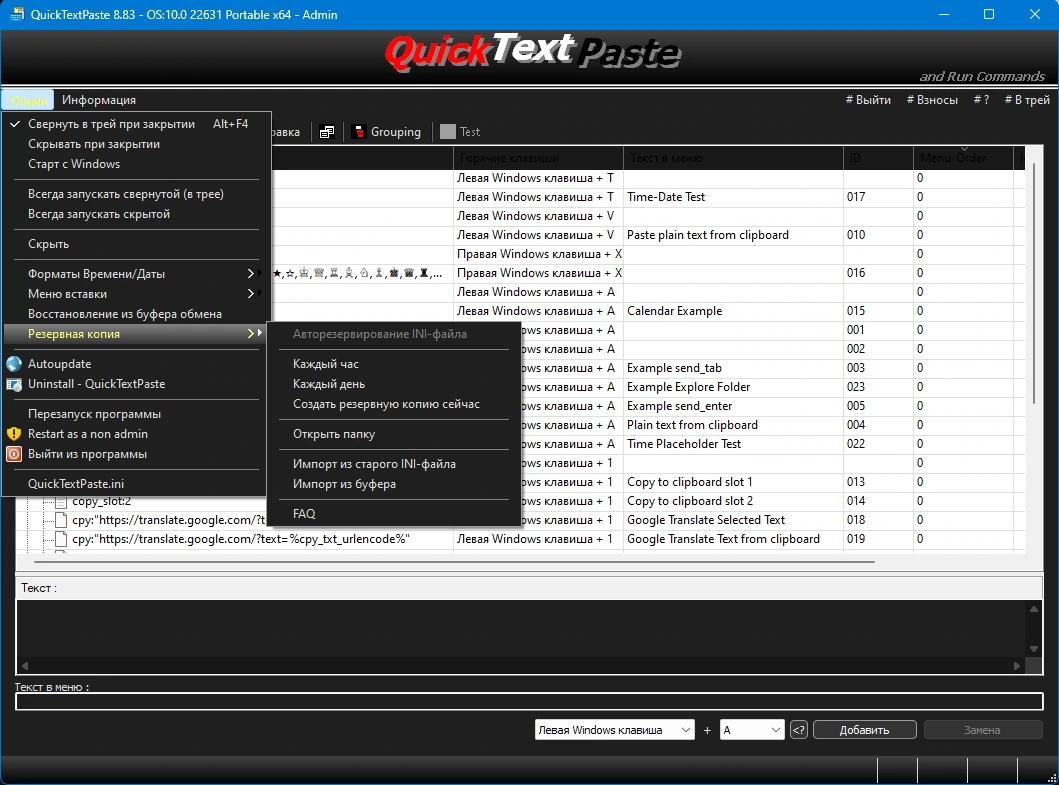The width and height of the screenshot is (1059, 785).
Task: Click the text box scroll-left arrow
Action: click(x=25, y=665)
